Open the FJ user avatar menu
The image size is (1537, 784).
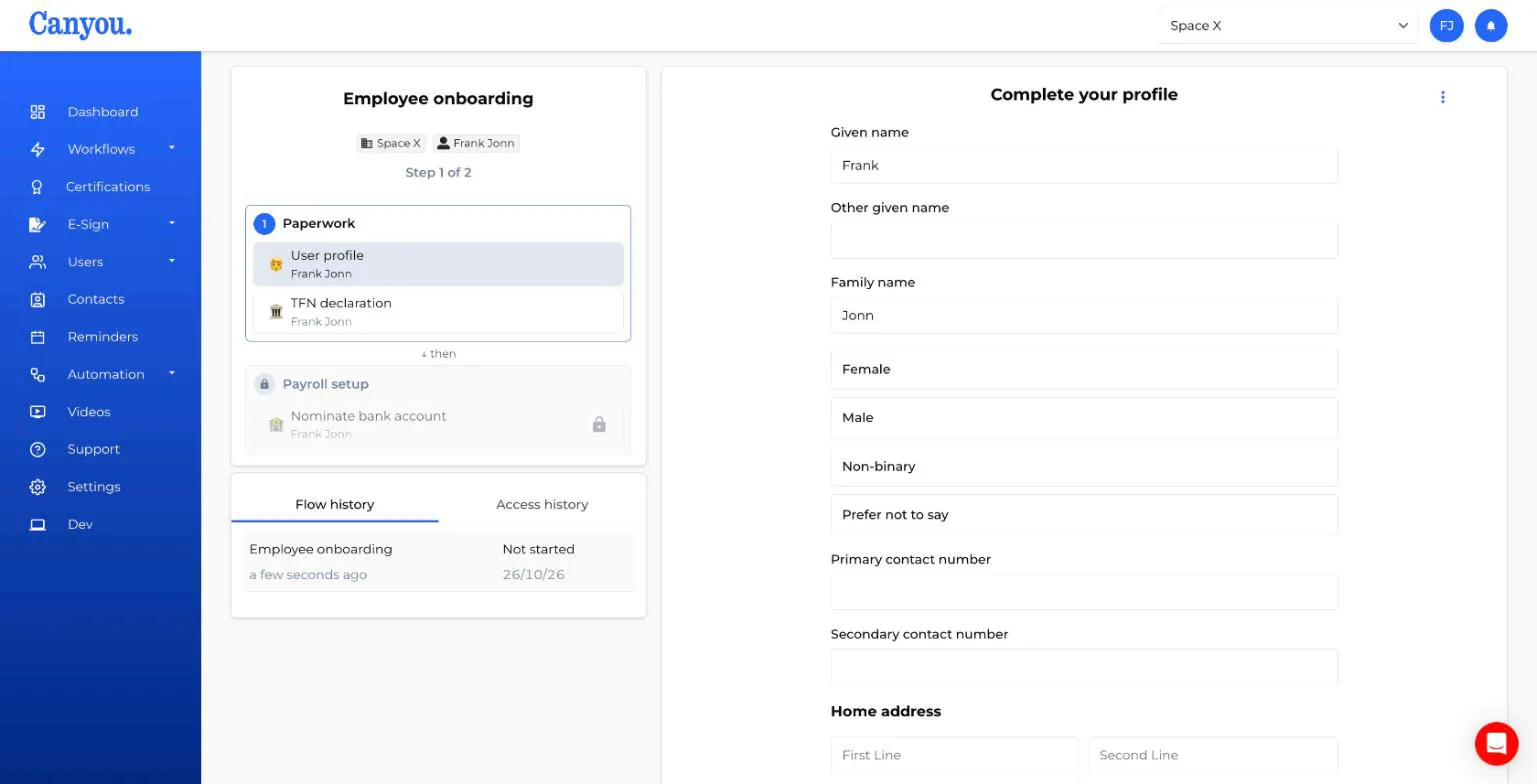pyautogui.click(x=1447, y=26)
